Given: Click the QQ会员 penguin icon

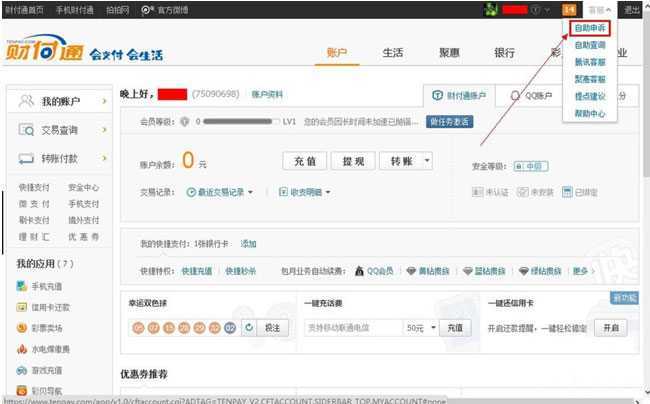Looking at the screenshot, I should (x=359, y=271).
